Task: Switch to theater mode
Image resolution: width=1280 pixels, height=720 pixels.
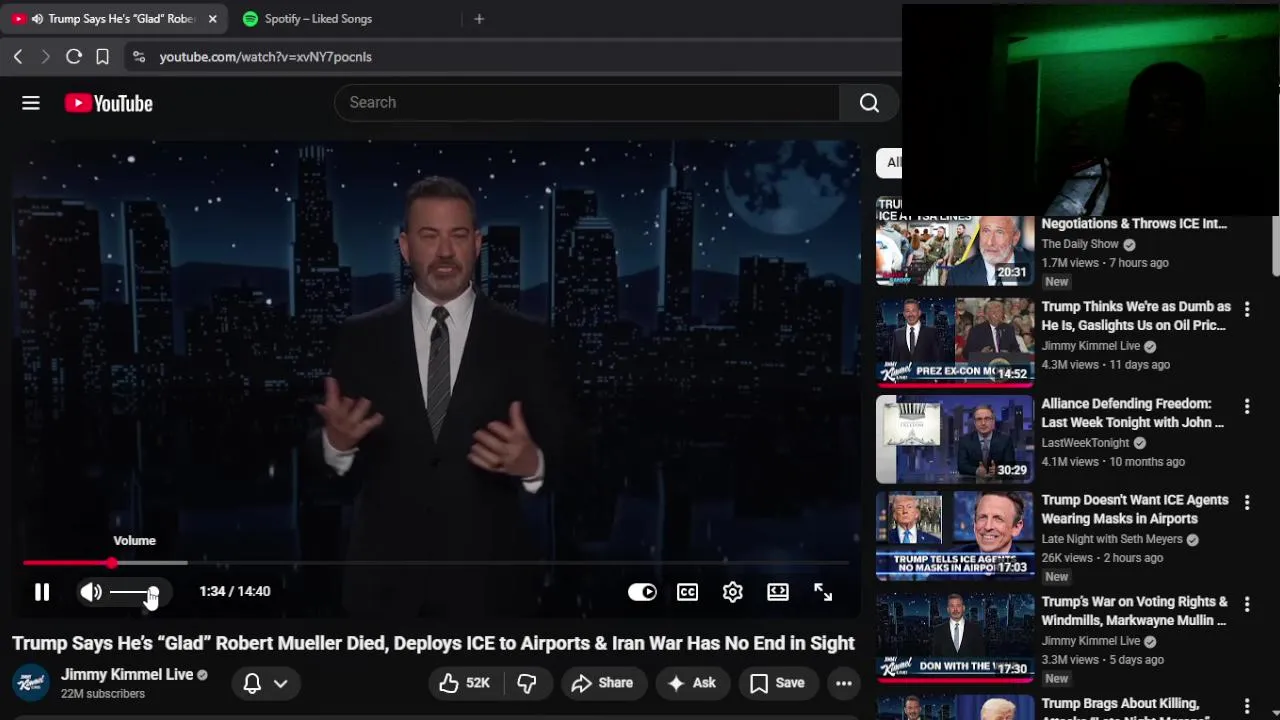Action: click(x=778, y=592)
